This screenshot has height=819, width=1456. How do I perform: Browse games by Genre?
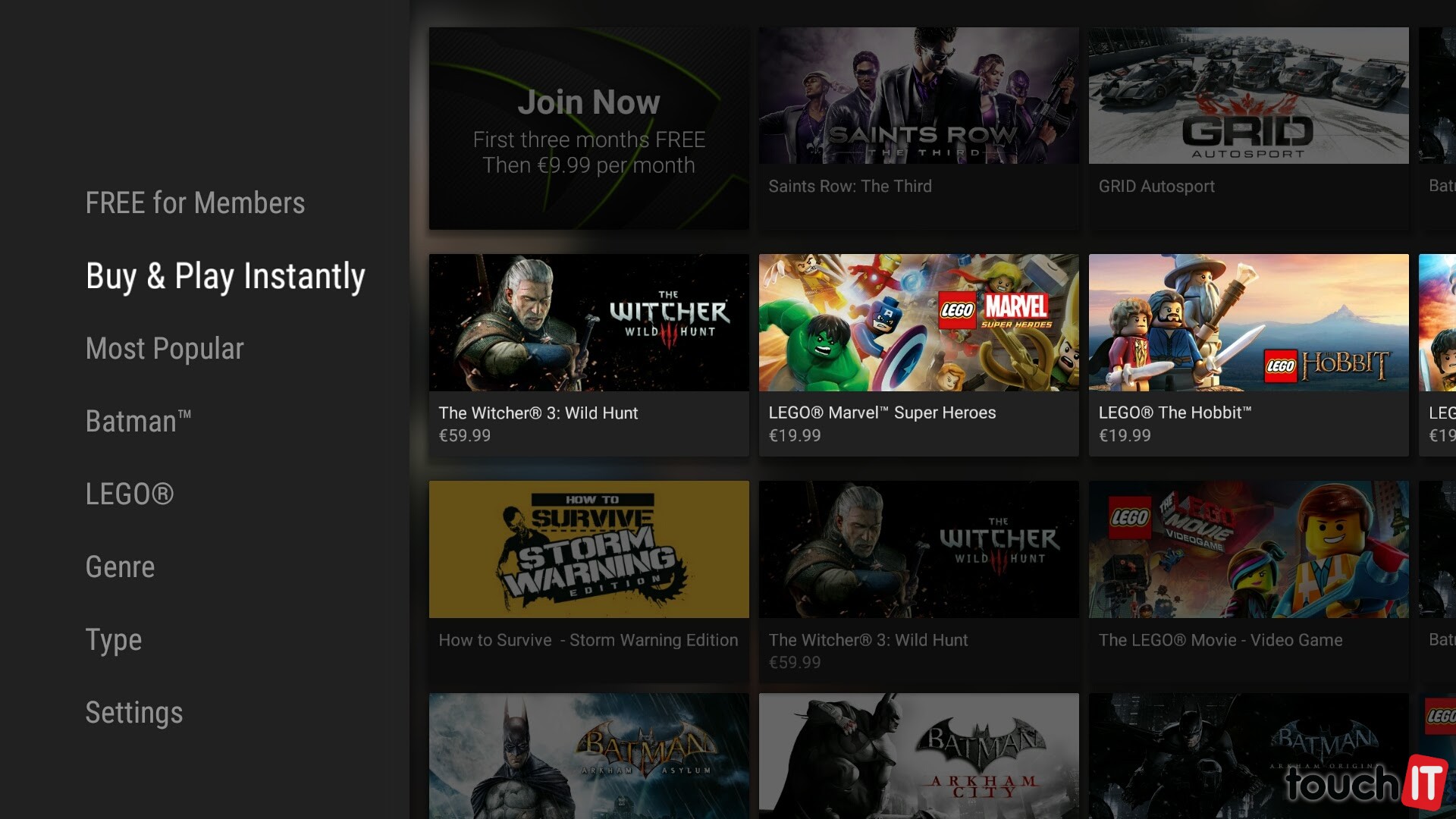click(120, 567)
